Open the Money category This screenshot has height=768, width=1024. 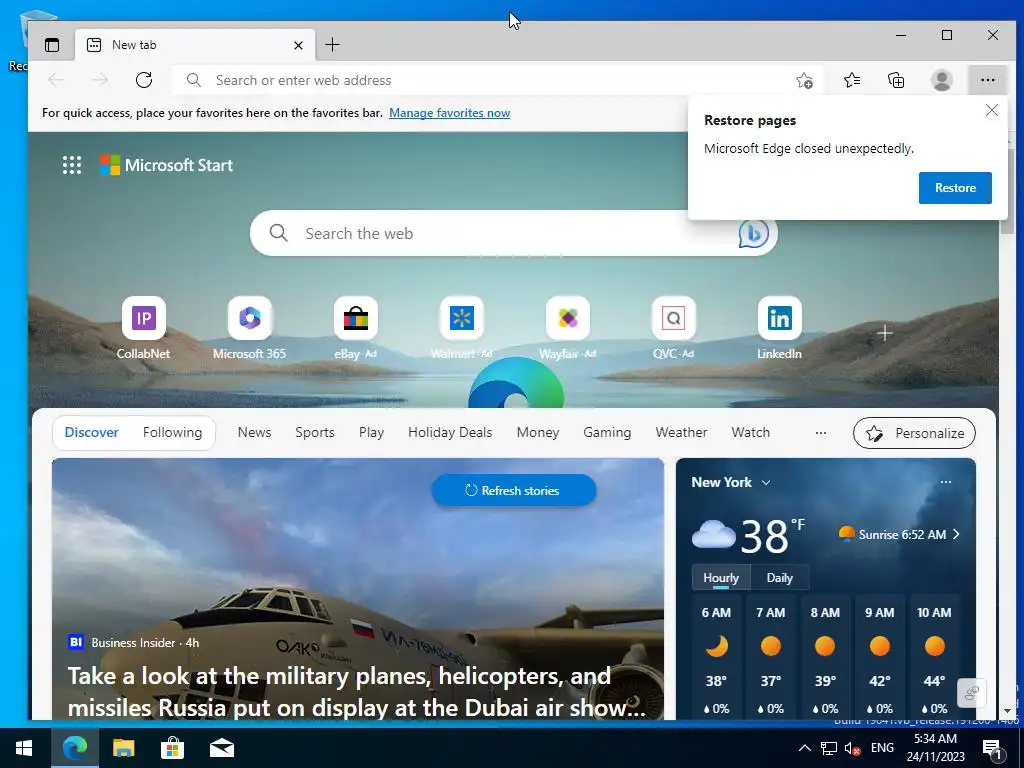tap(537, 432)
